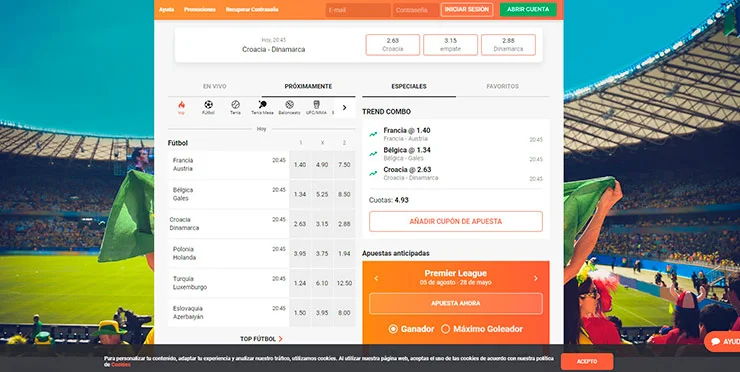This screenshot has height=372, width=740.
Task: Open Bélgica @ 1.34 trend combo entry
Action: 456,154
